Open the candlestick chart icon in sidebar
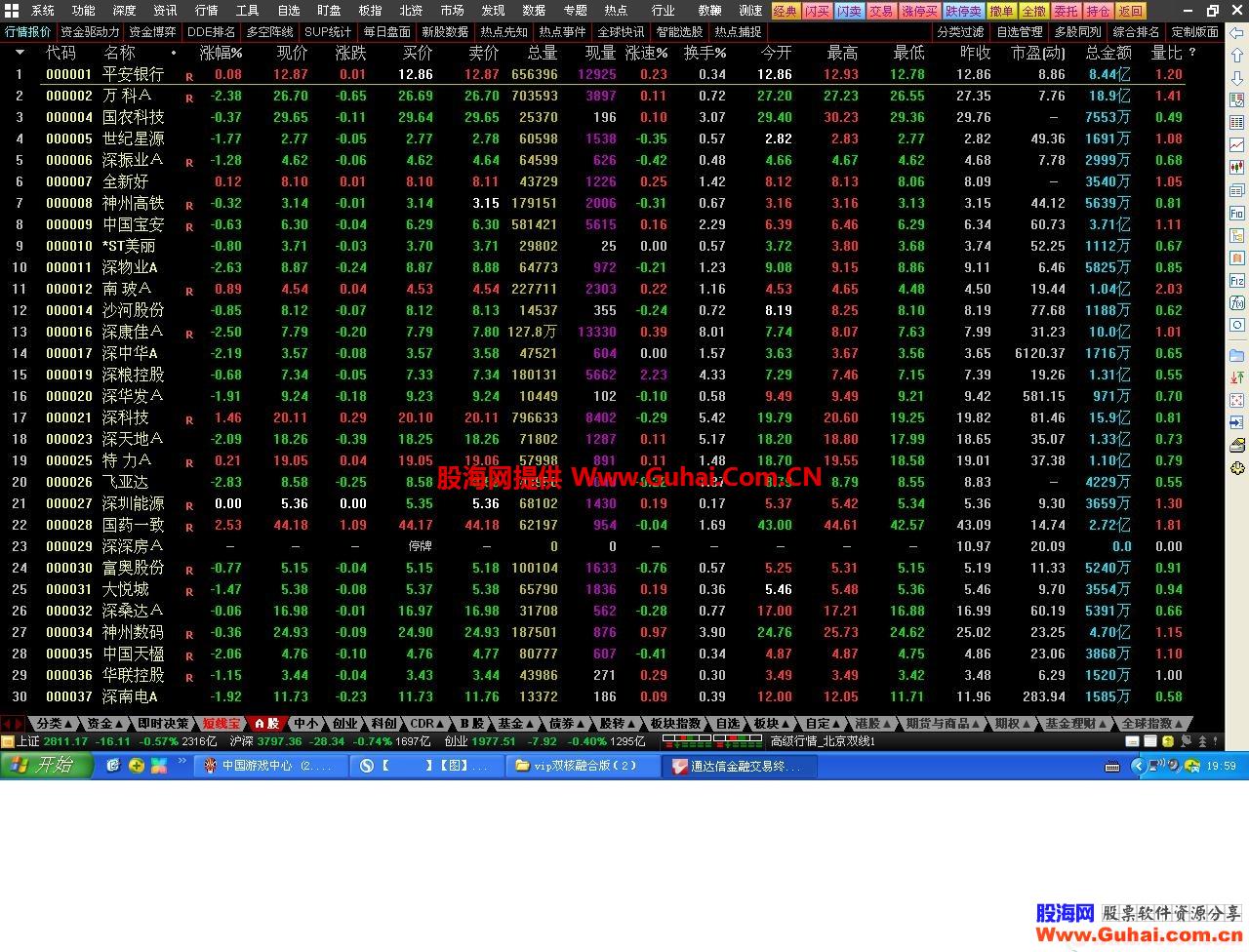 (x=1236, y=167)
